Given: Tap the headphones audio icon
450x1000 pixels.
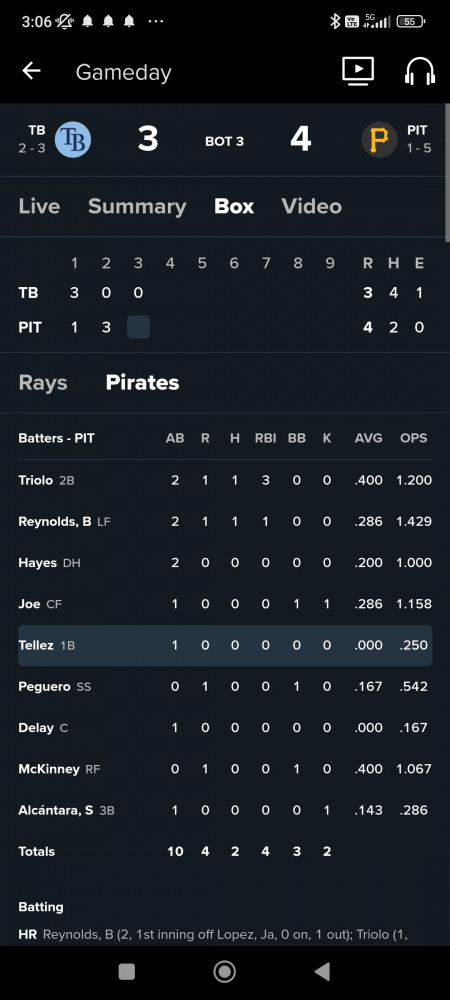Looking at the screenshot, I should (x=419, y=71).
